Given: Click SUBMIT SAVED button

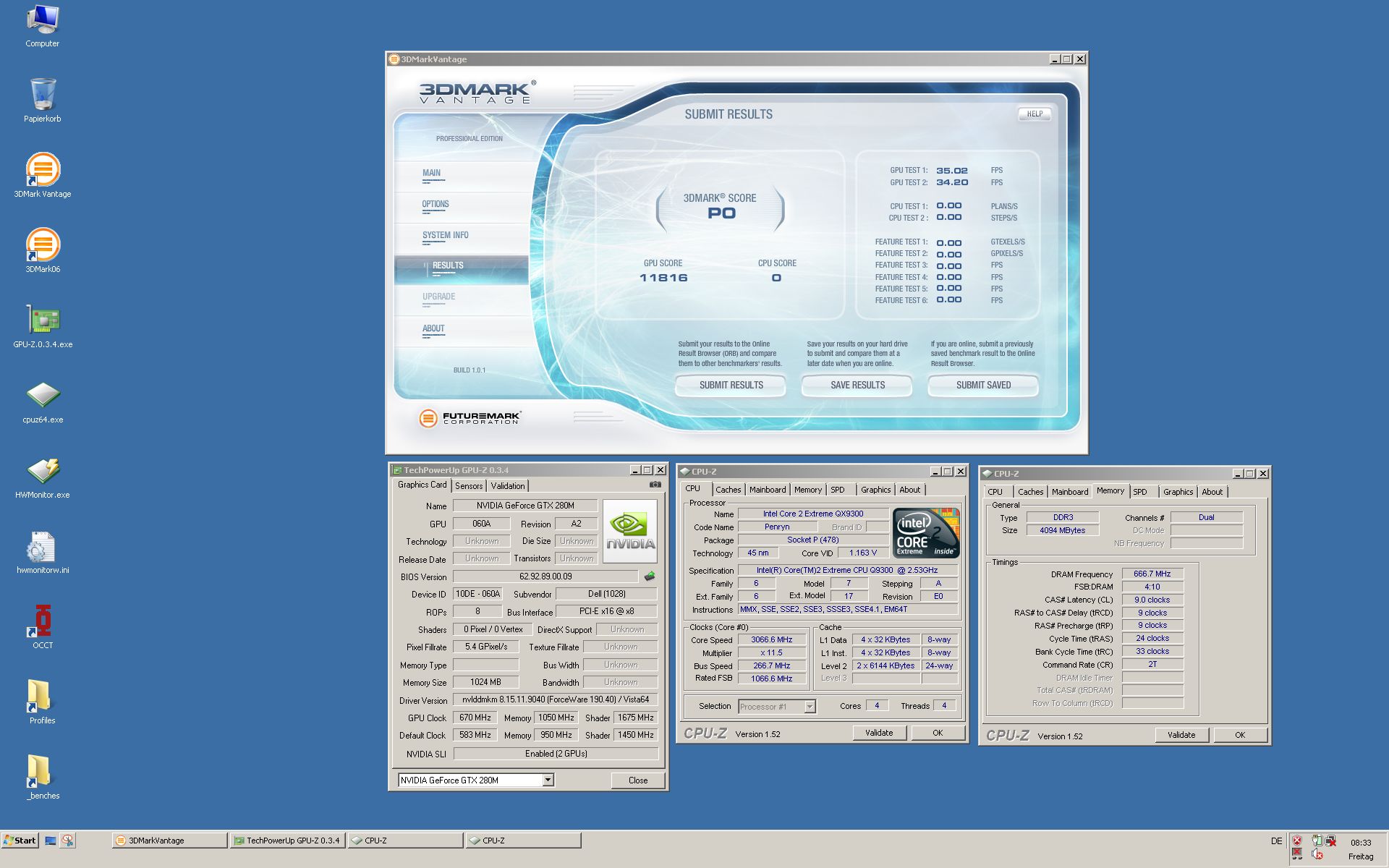Looking at the screenshot, I should tap(983, 386).
